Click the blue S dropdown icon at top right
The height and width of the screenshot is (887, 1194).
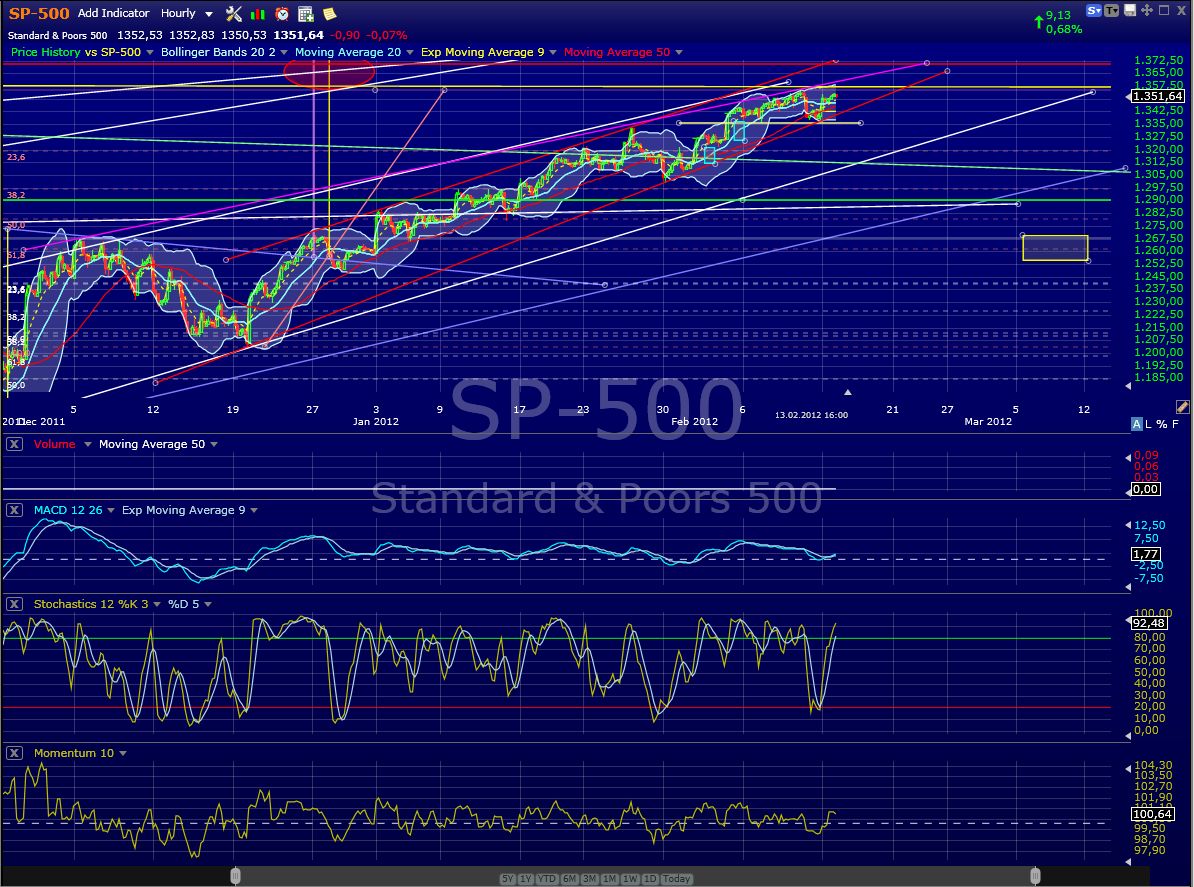(x=1094, y=11)
